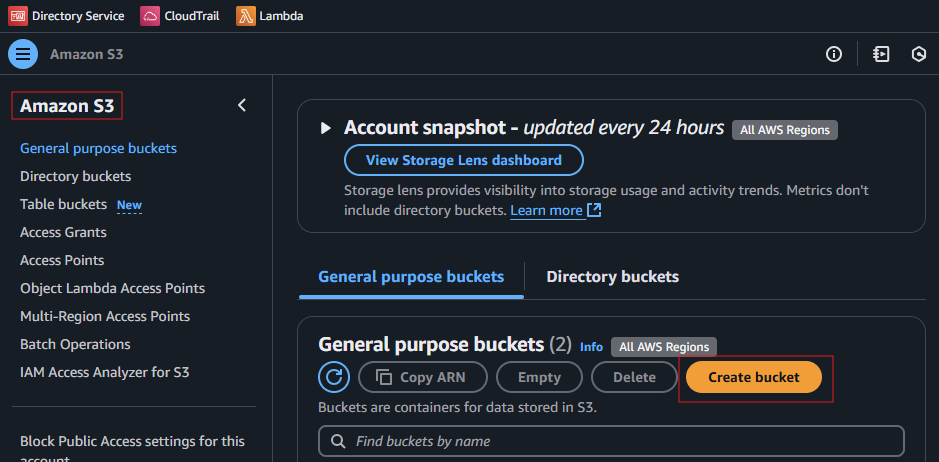Viewport: 939px width, 462px height.
Task: Click the info circle icon in header
Action: point(834,55)
